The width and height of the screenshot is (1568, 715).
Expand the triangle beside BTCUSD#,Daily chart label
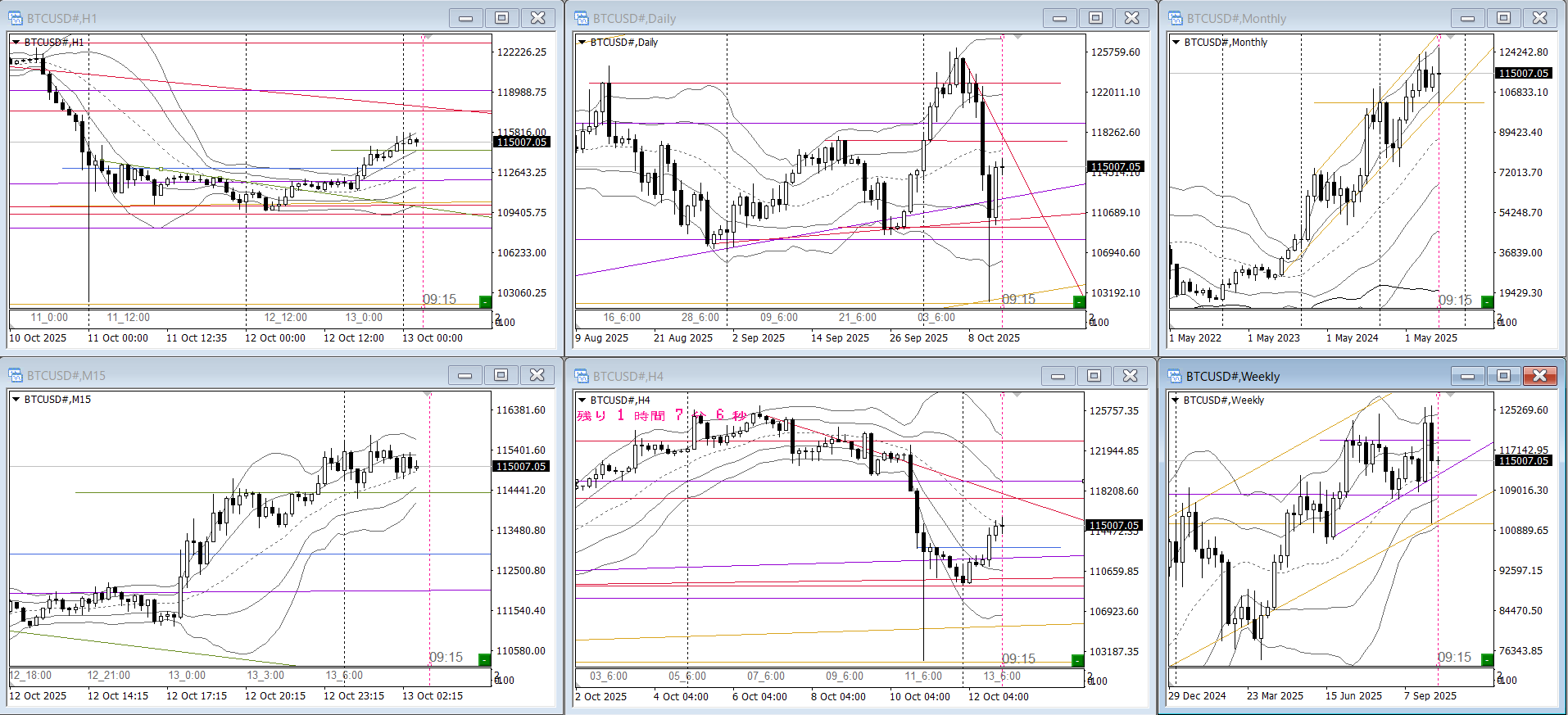(x=582, y=42)
